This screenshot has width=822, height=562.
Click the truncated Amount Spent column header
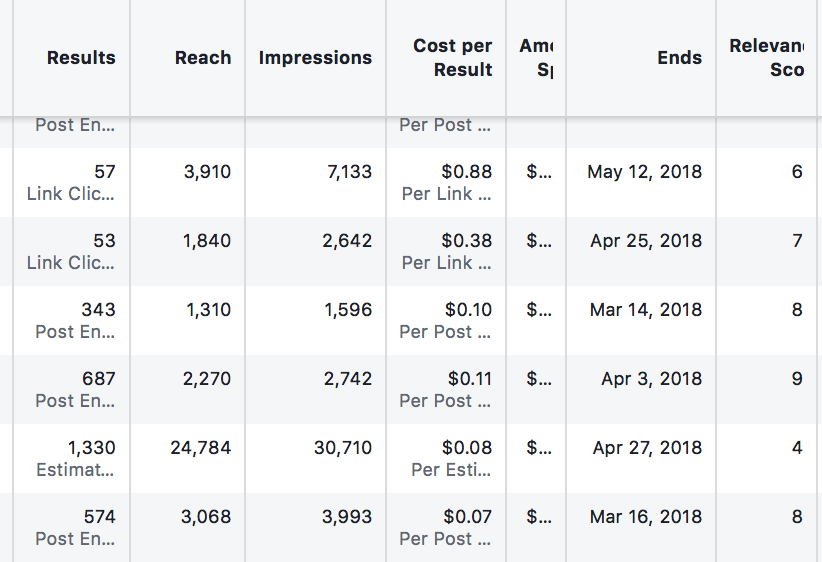536,58
